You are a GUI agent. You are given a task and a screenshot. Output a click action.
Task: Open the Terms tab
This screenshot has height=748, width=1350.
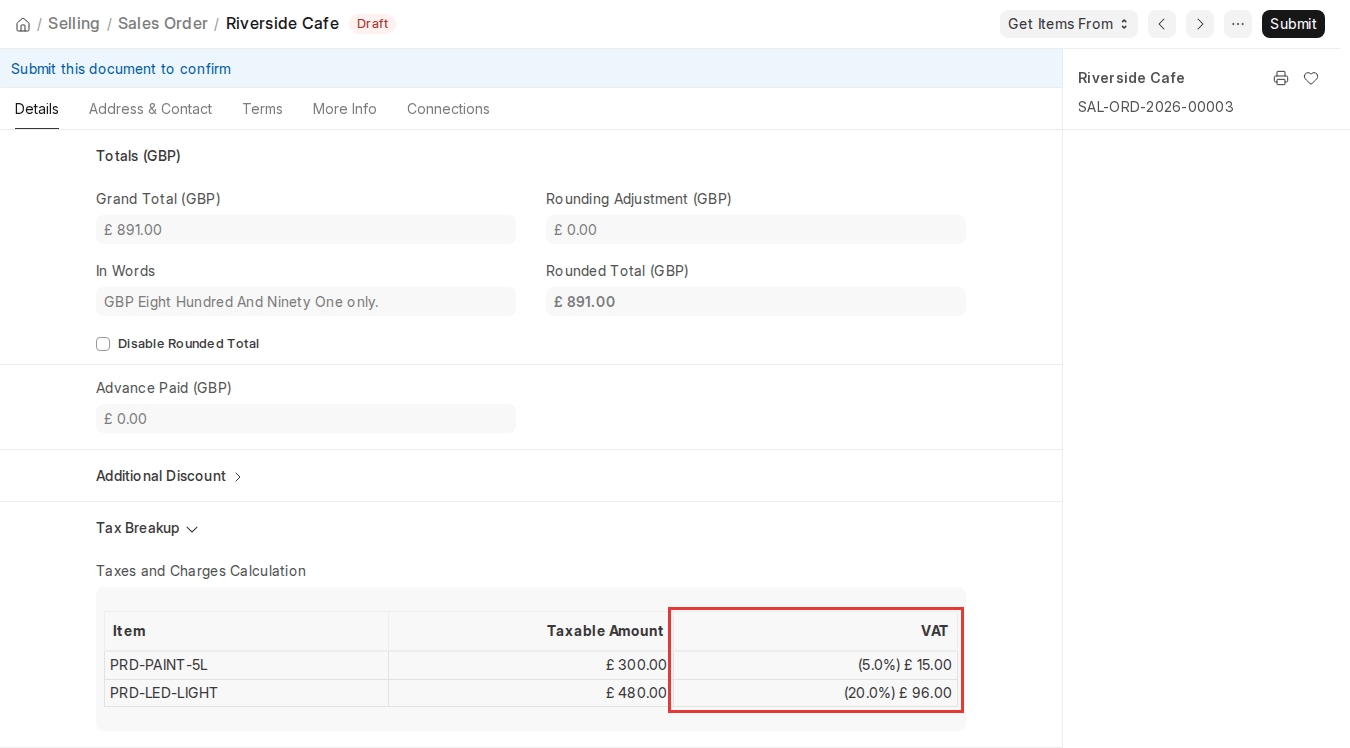pos(262,109)
